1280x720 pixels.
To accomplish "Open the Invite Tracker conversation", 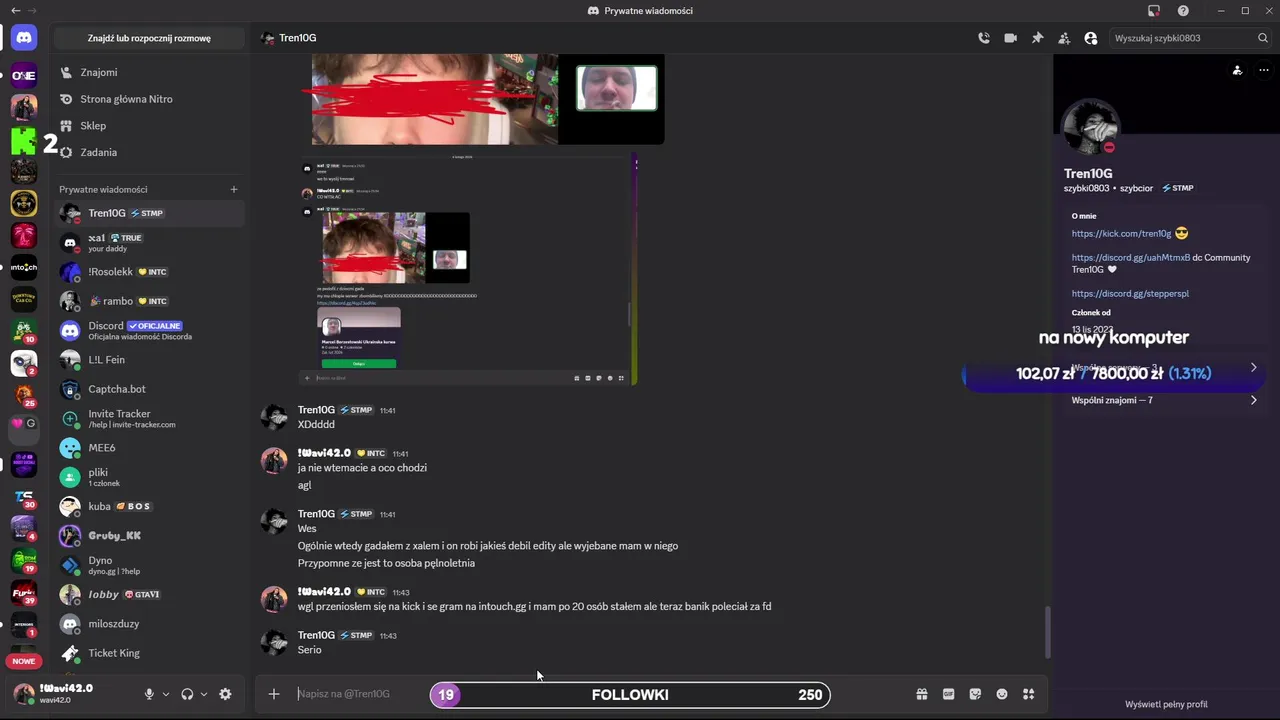I will coord(149,418).
